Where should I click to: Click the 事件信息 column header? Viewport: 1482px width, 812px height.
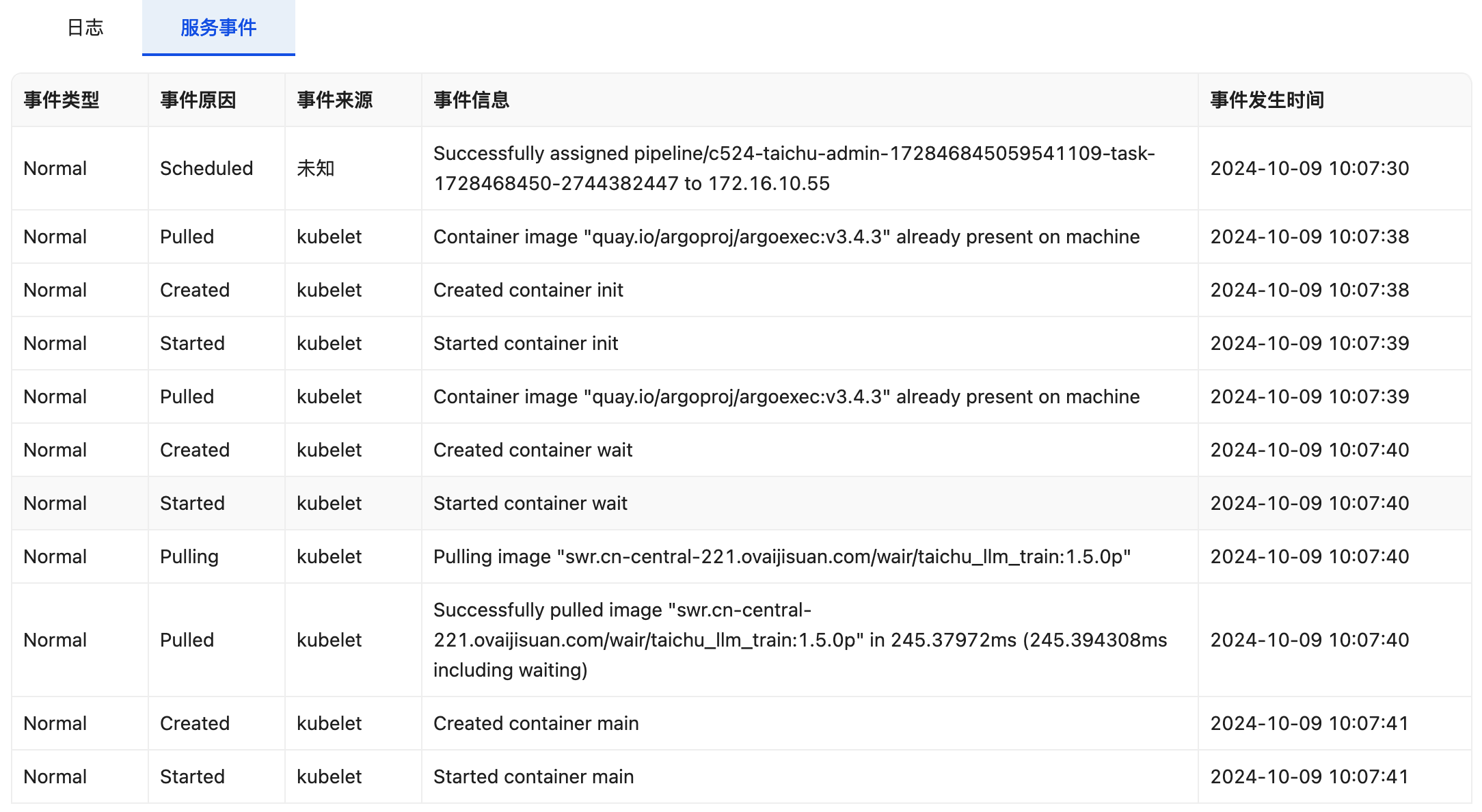click(472, 100)
